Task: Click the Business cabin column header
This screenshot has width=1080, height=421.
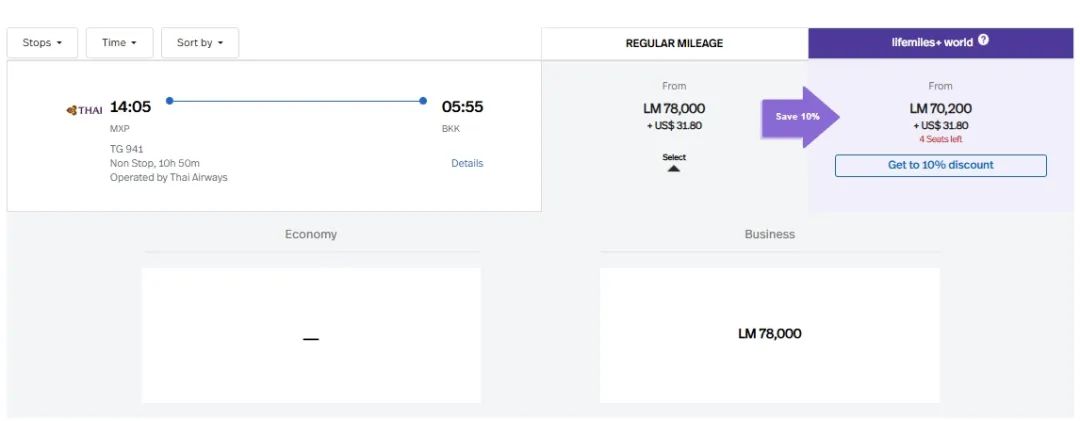Action: (769, 234)
